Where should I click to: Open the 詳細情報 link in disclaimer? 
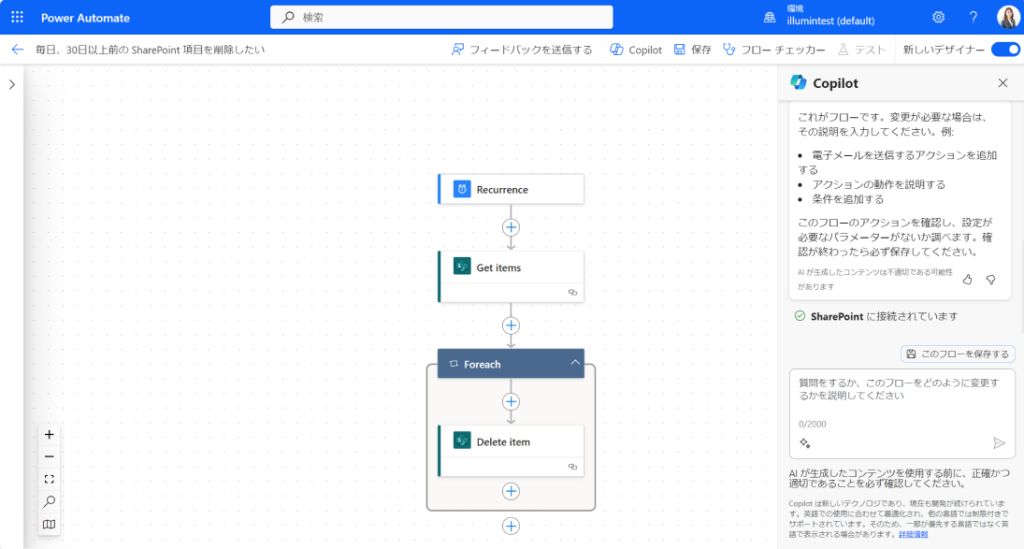(x=913, y=534)
